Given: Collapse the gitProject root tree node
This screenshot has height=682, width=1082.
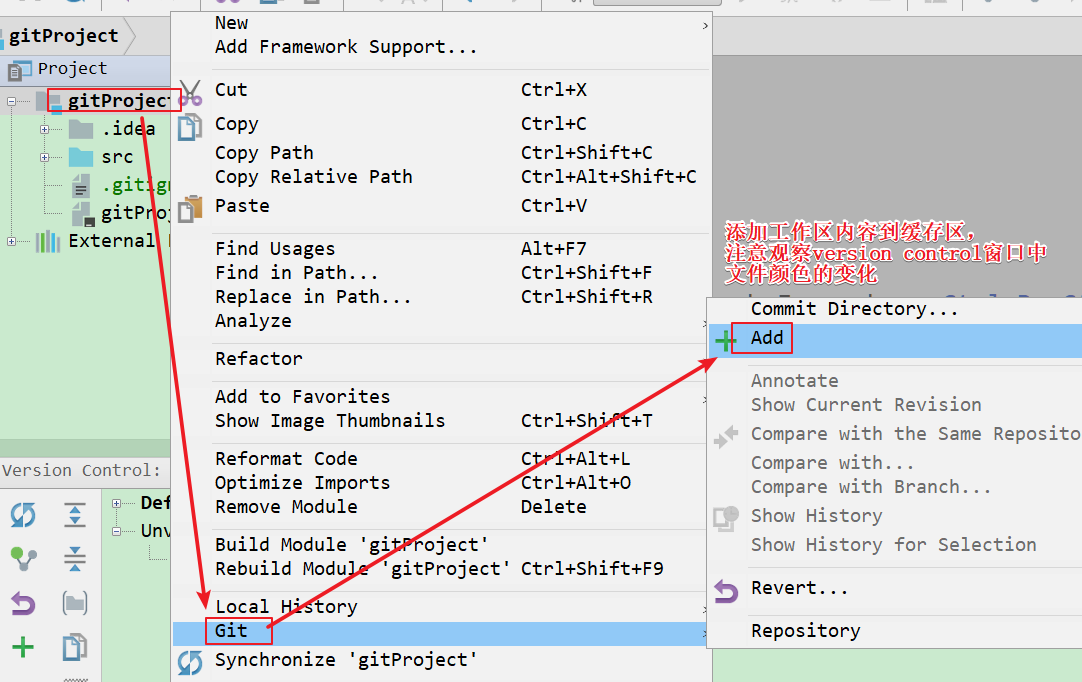Looking at the screenshot, I should click(12, 101).
